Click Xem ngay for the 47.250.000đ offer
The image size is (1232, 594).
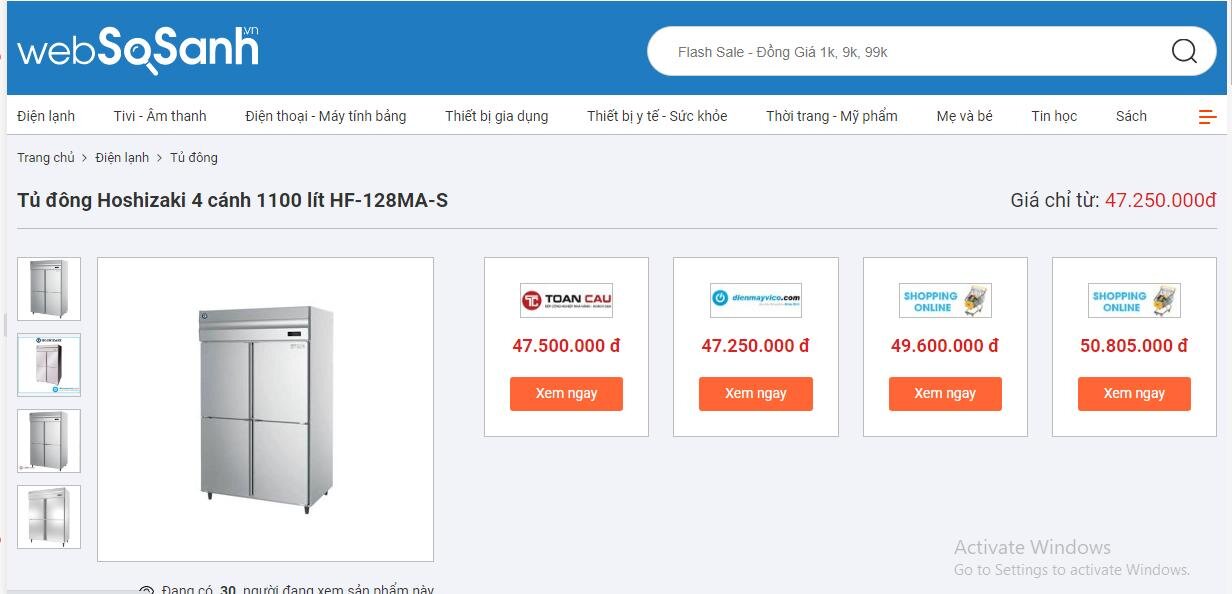[x=755, y=393]
